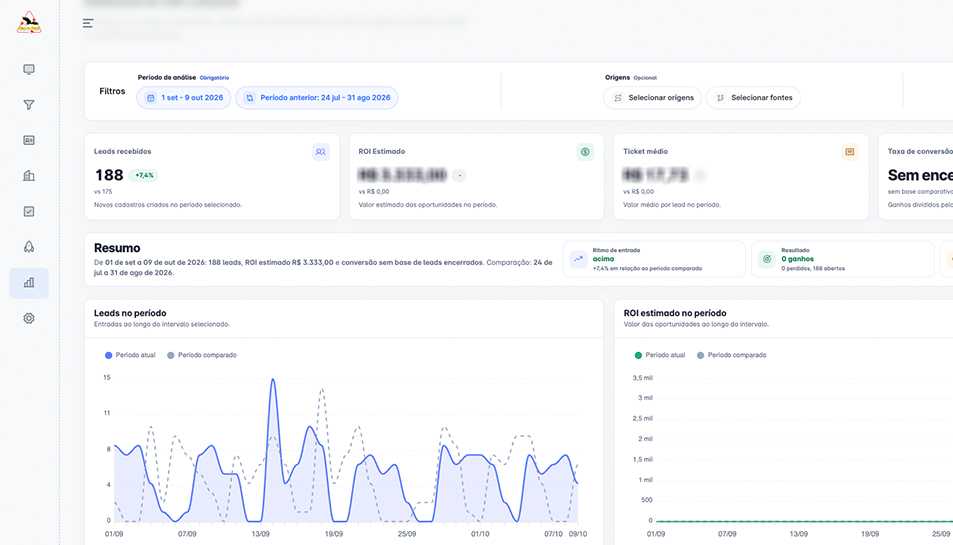Screen dimensions: 953x545
Task: Open Período anterior comparison picker
Action: pos(317,98)
